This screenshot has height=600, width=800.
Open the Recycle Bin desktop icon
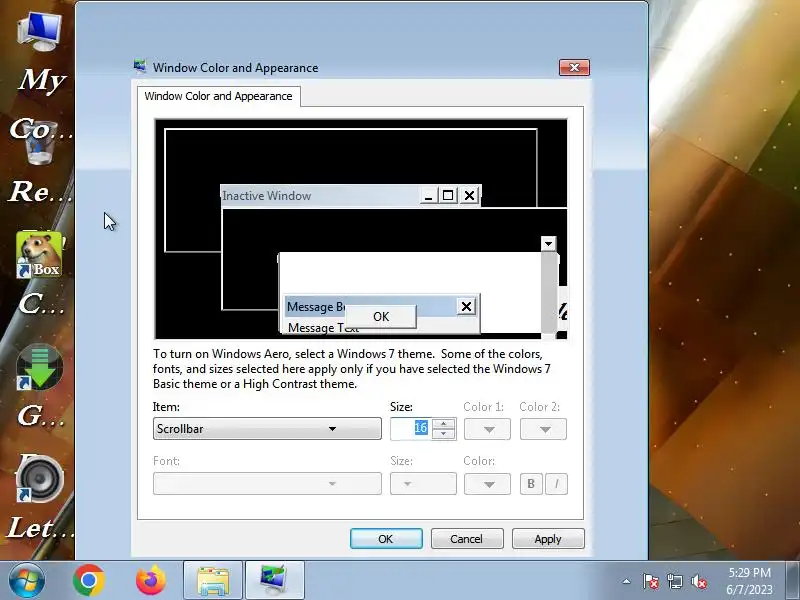(40, 145)
